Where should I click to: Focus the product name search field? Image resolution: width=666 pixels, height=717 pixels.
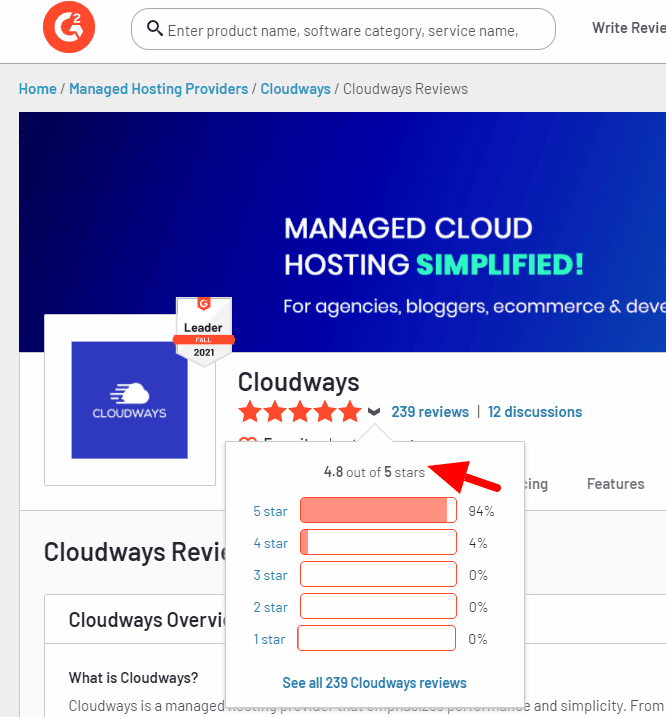click(x=343, y=29)
